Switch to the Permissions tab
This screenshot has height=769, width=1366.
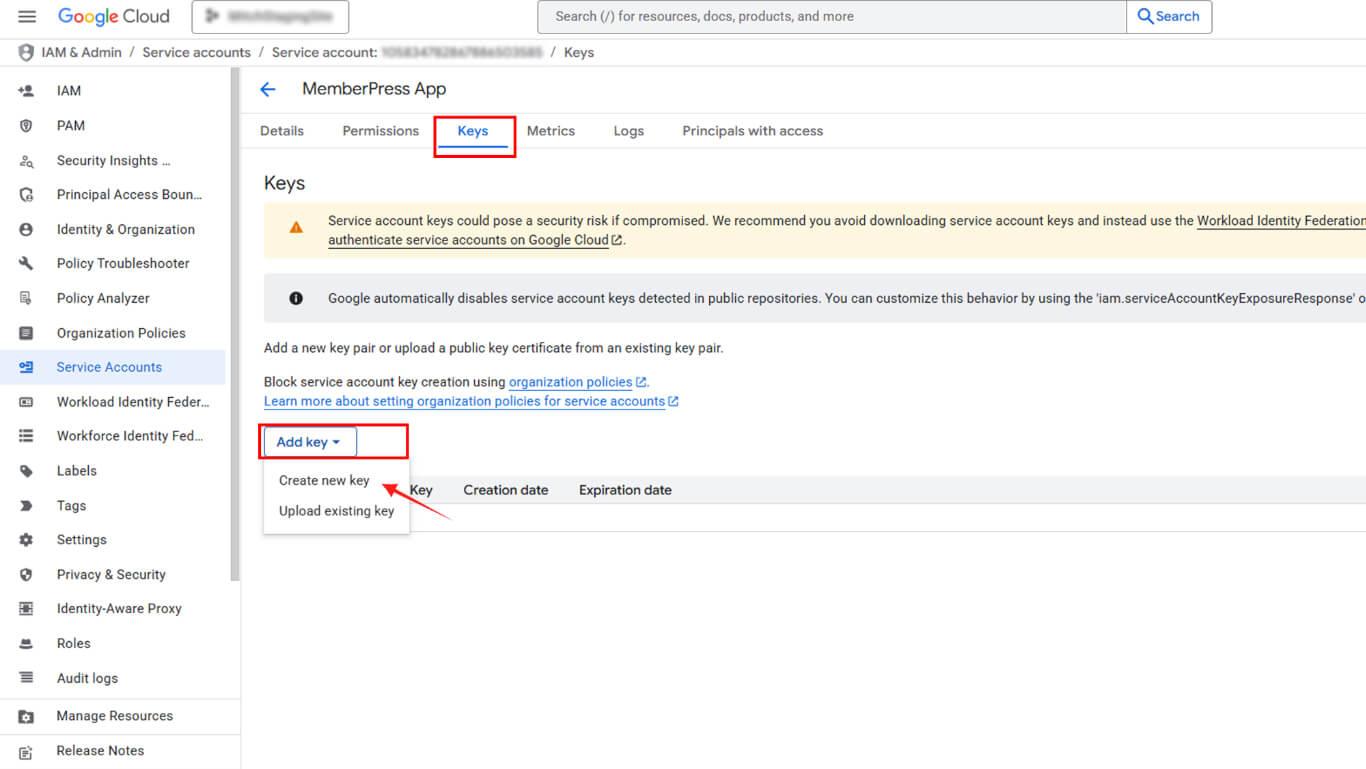[380, 131]
